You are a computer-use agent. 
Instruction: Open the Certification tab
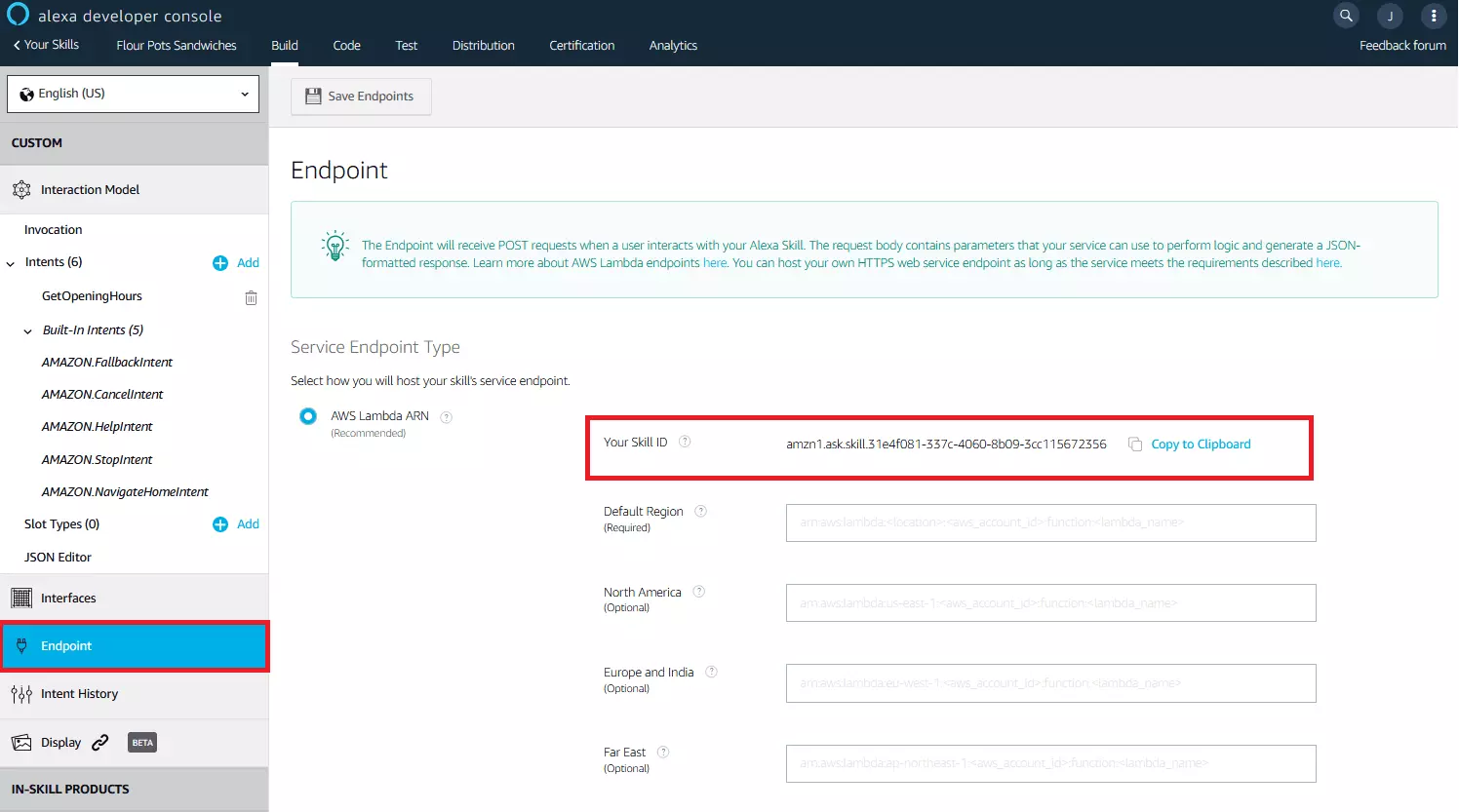582,46
